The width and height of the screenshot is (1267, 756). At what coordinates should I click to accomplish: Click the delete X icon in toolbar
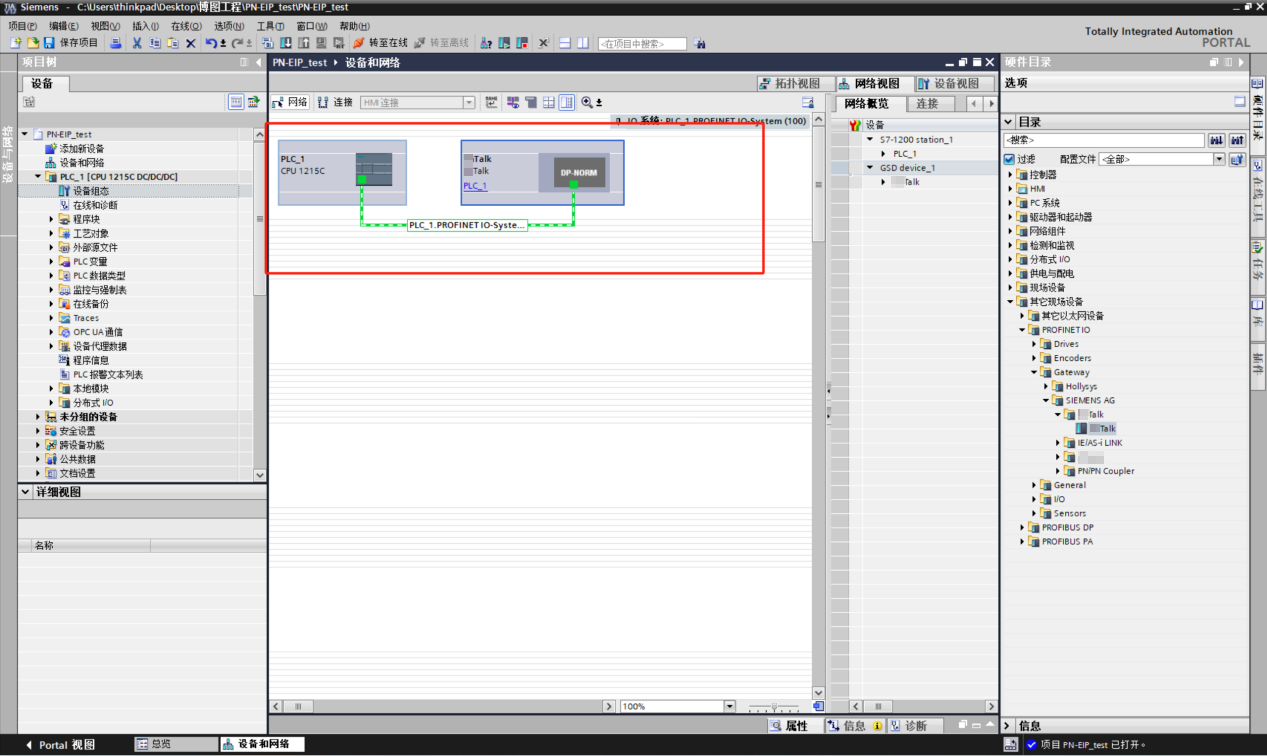click(x=191, y=43)
